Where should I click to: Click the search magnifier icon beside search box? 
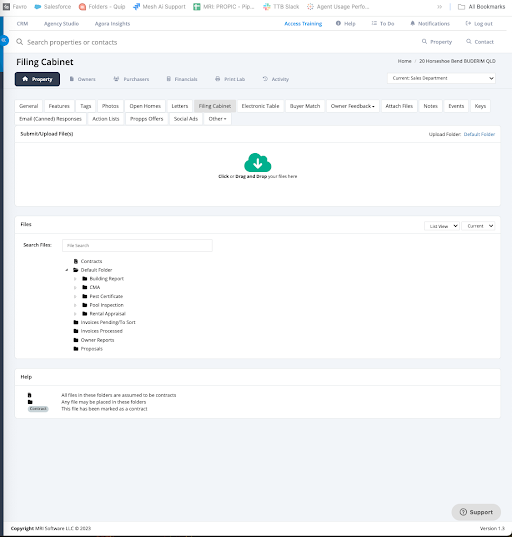[x=20, y=42]
